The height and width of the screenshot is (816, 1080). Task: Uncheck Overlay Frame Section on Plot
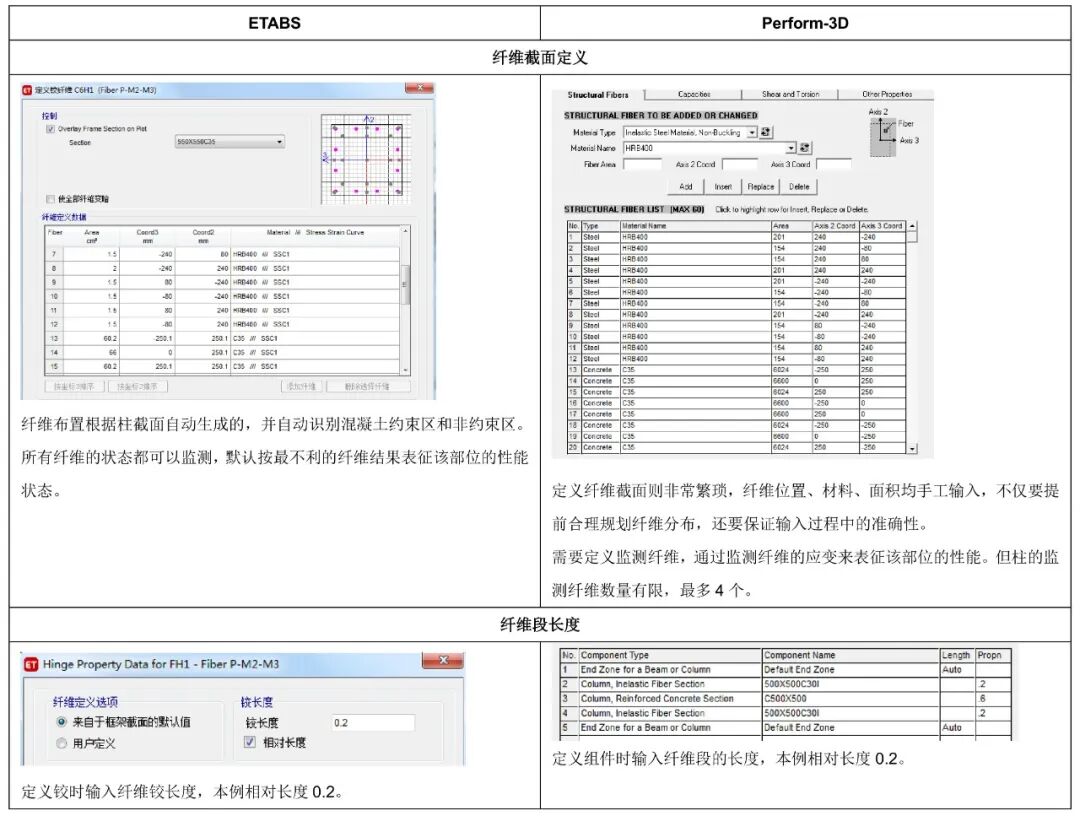point(50,127)
